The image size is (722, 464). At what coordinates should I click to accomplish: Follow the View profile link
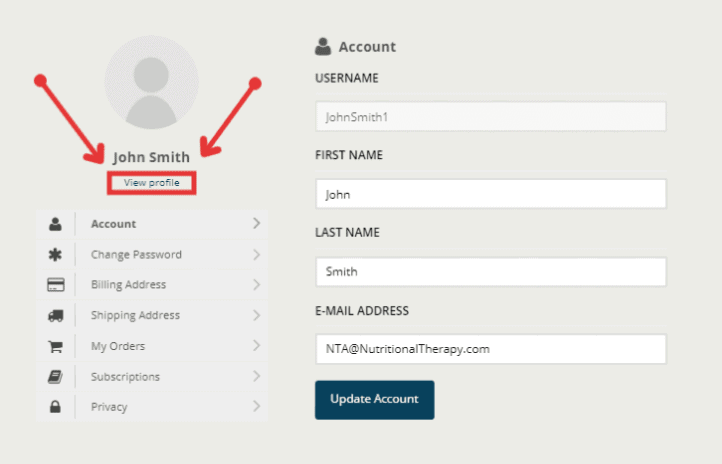click(151, 183)
